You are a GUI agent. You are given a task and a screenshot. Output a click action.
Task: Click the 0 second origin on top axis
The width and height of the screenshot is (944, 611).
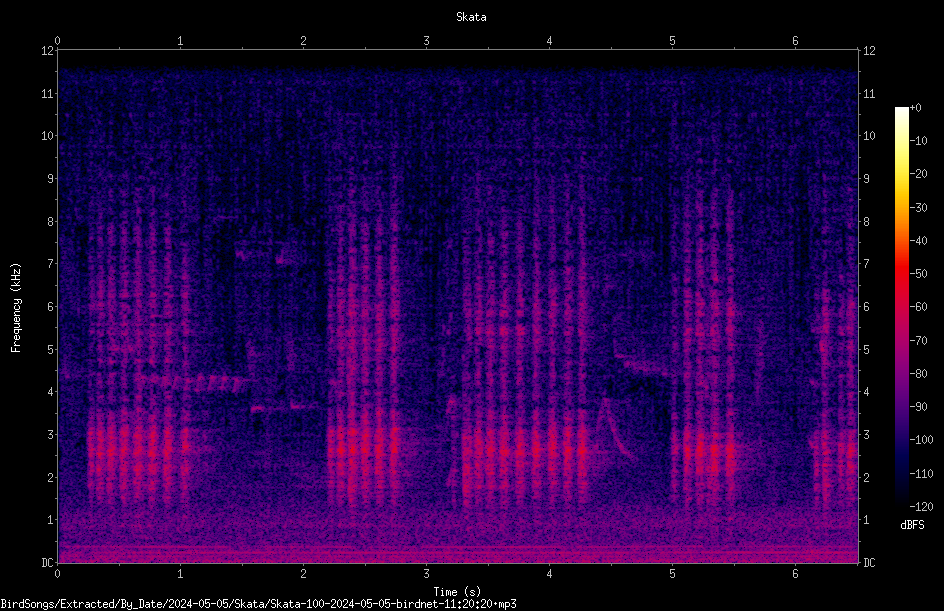[57, 41]
